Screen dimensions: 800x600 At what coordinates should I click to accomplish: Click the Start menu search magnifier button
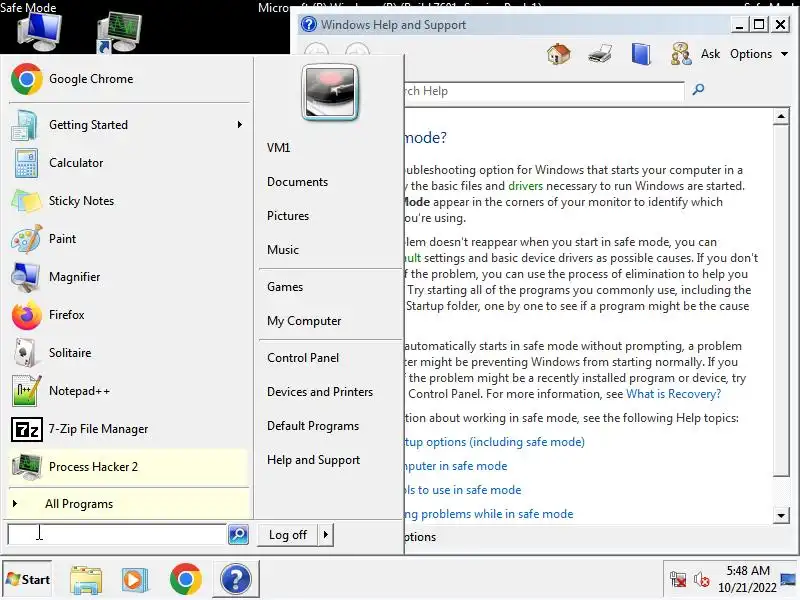click(238, 534)
